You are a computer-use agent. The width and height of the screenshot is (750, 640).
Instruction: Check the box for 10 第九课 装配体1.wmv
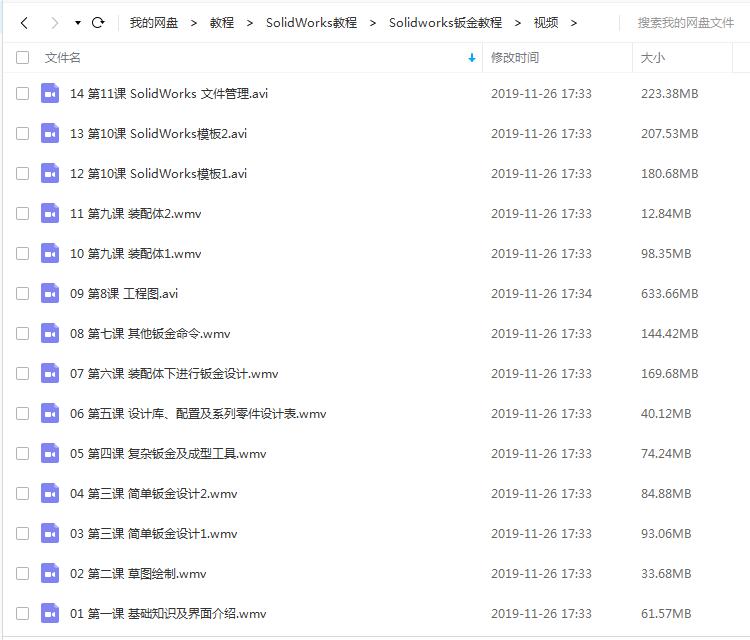click(x=22, y=254)
